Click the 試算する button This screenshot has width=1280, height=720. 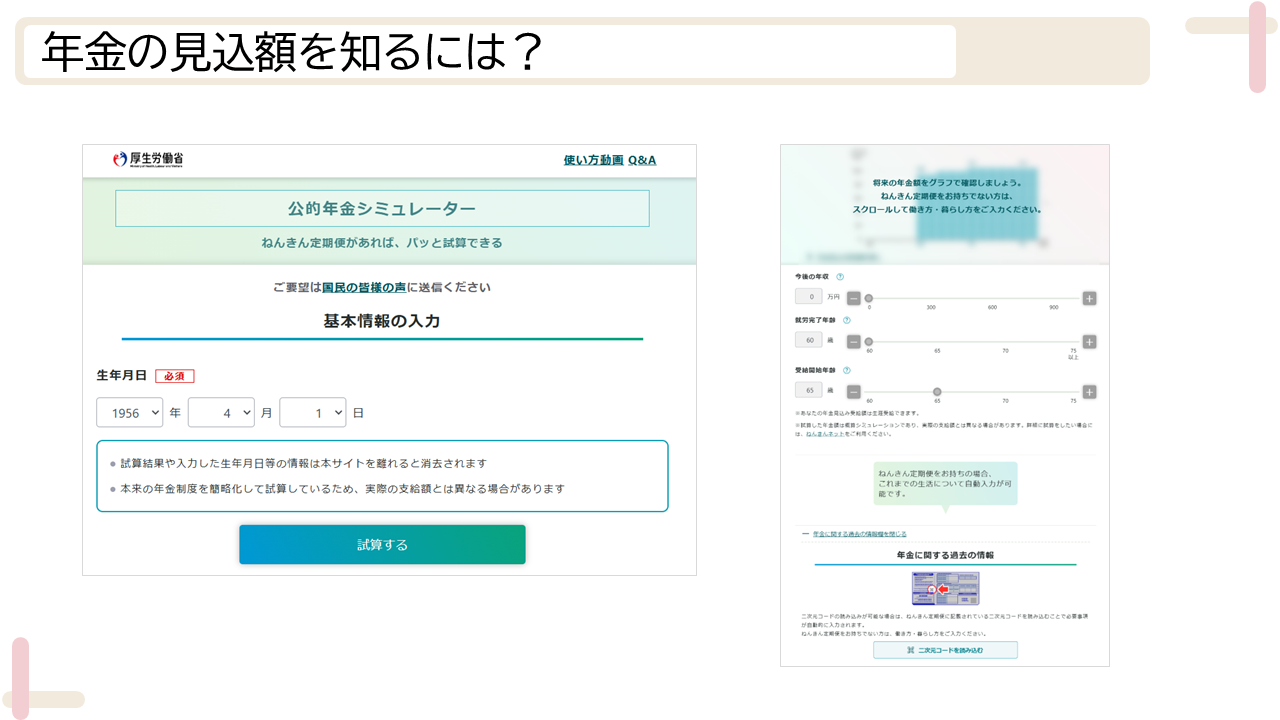(382, 545)
